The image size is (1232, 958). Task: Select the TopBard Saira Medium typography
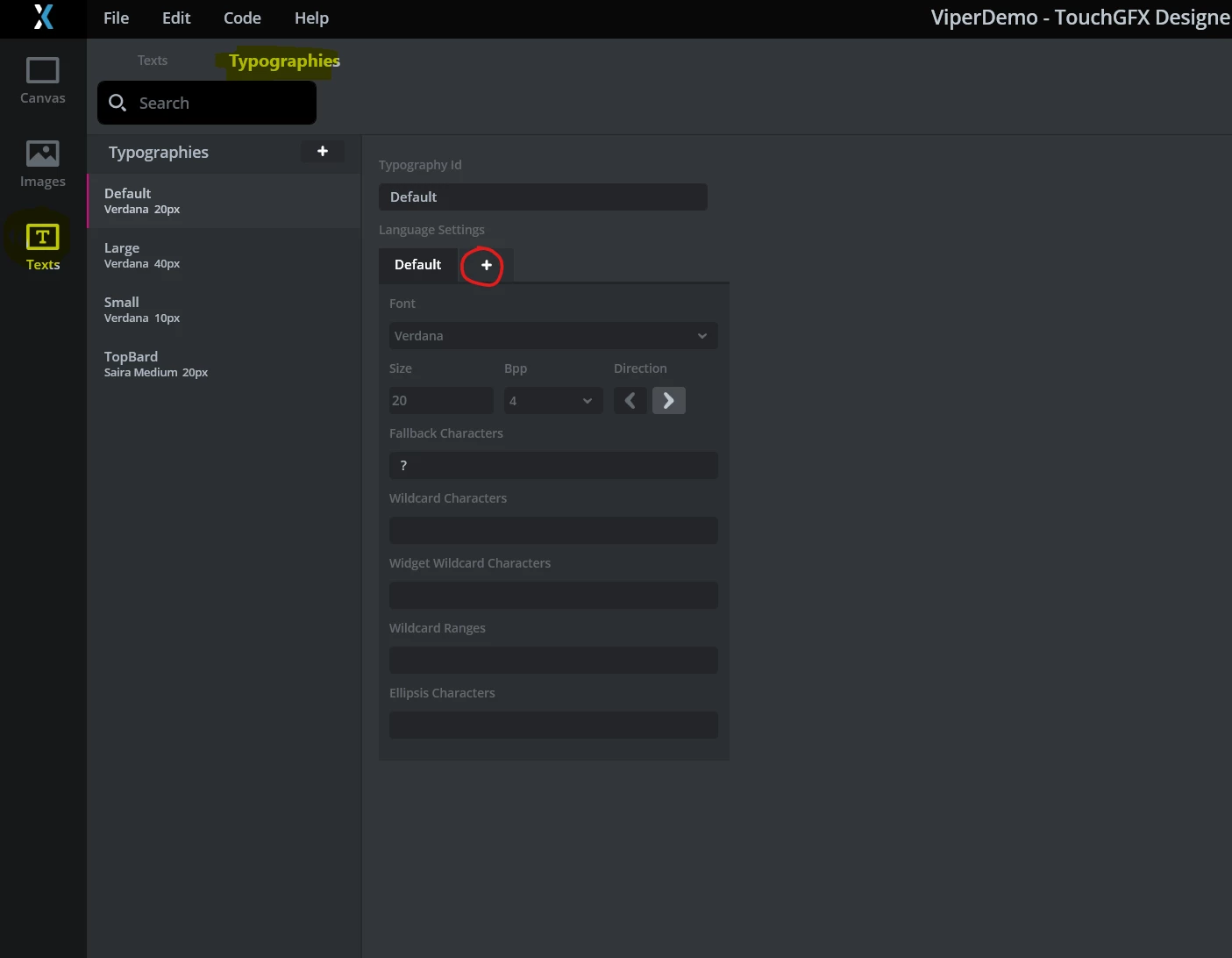(x=224, y=364)
